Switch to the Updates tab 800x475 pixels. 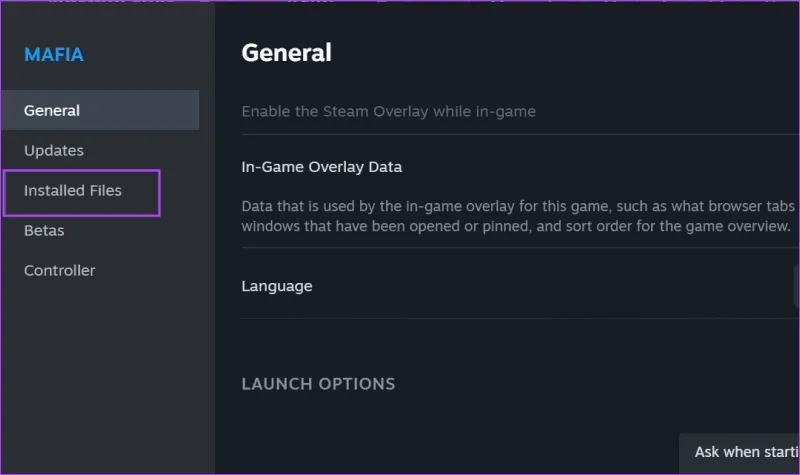point(54,150)
